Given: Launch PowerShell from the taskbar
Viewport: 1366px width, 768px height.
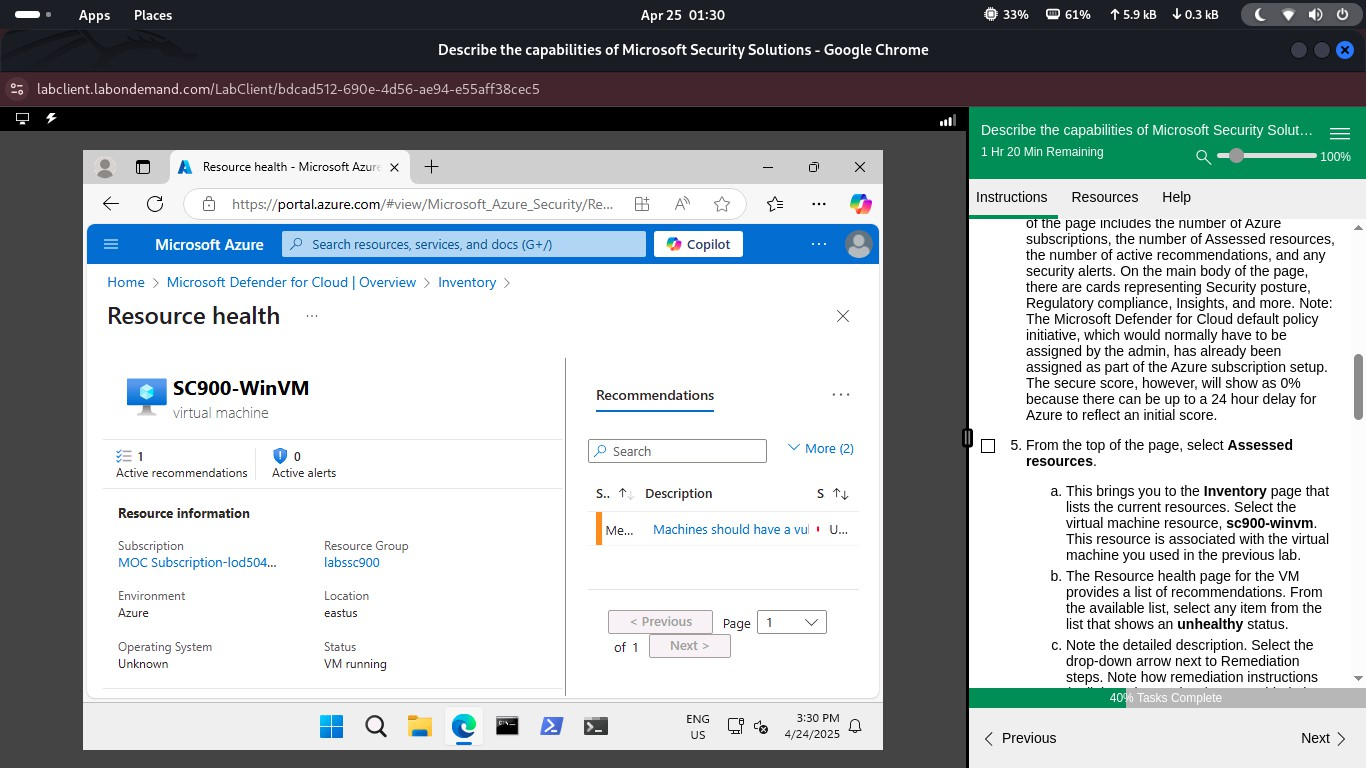Looking at the screenshot, I should (x=551, y=726).
